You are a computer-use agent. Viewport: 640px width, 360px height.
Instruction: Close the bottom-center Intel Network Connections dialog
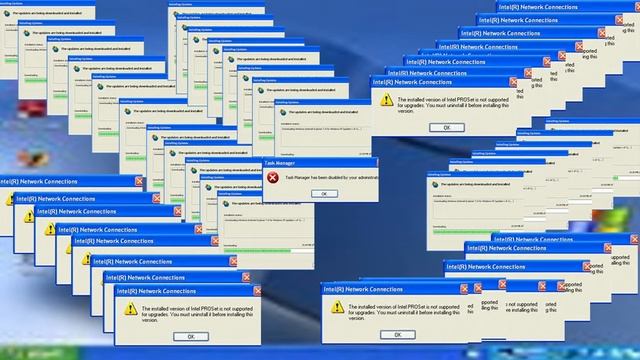pos(464,289)
